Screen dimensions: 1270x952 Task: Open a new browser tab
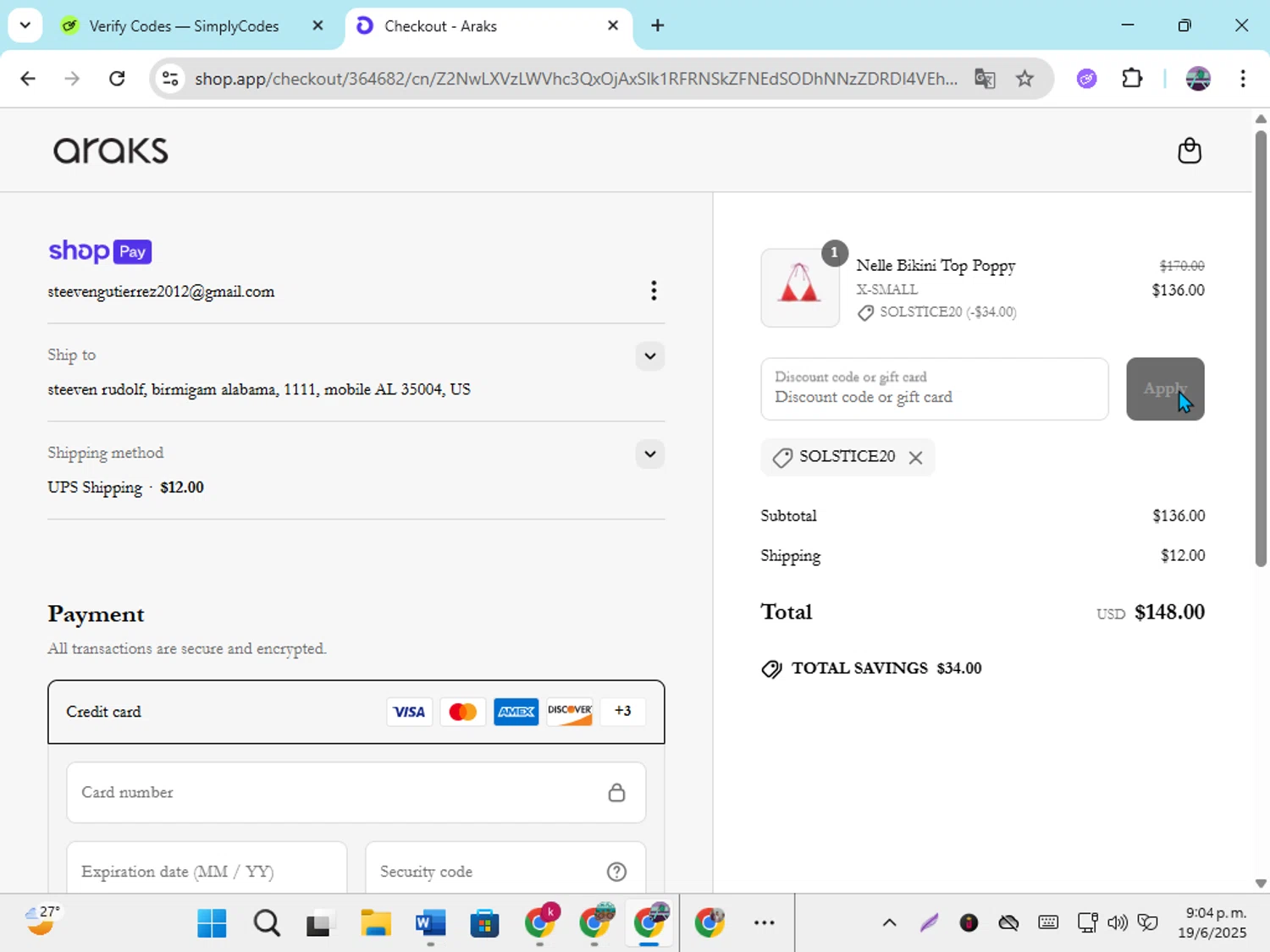[x=657, y=25]
